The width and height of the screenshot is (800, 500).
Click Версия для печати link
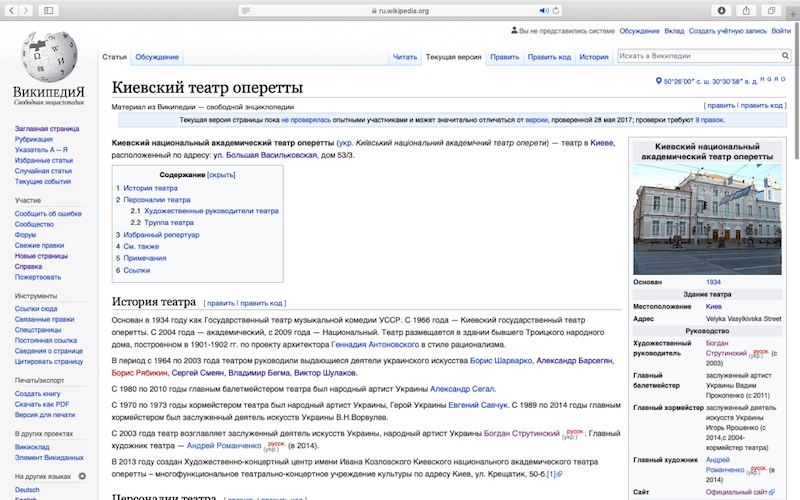pyautogui.click(x=45, y=415)
